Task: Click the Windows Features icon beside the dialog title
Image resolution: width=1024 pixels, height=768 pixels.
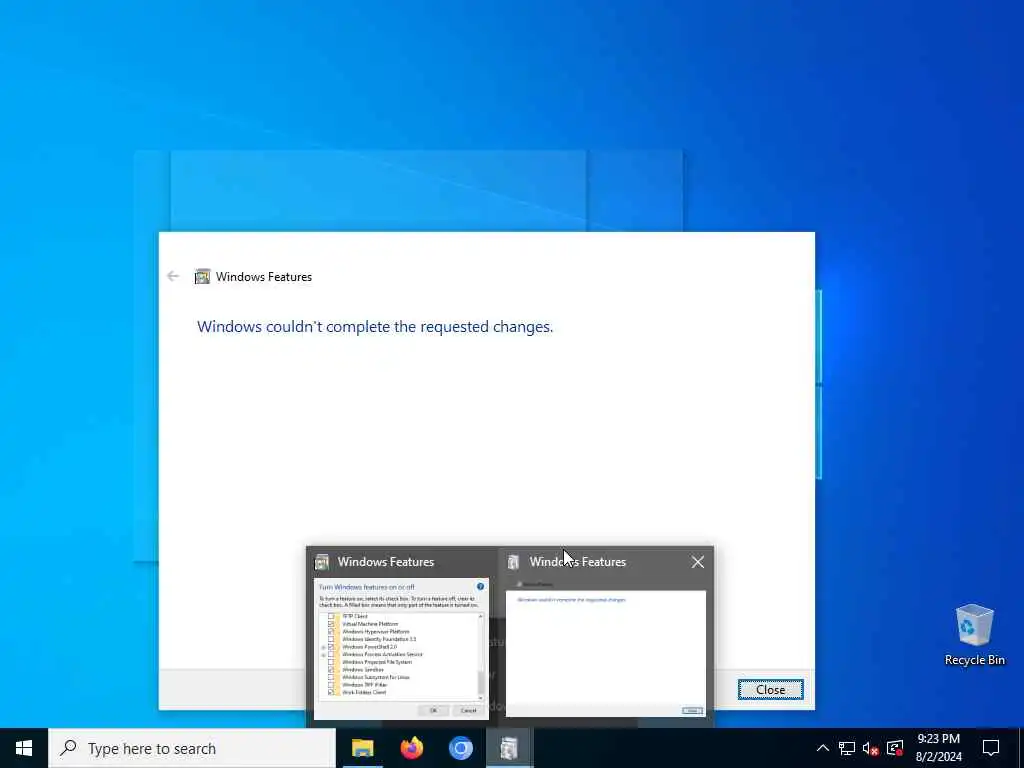Action: point(202,276)
